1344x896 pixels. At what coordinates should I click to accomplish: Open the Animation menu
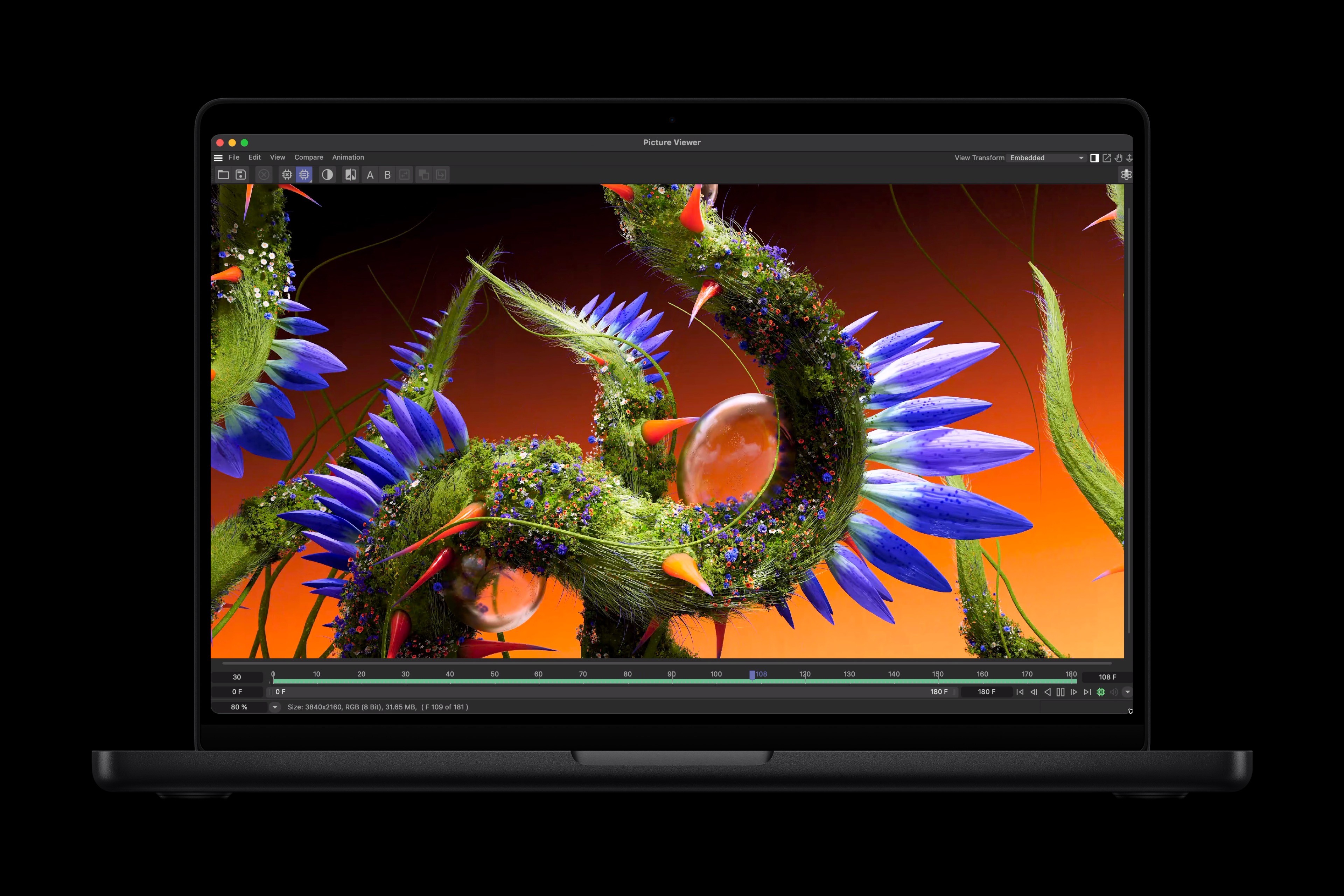pyautogui.click(x=348, y=157)
